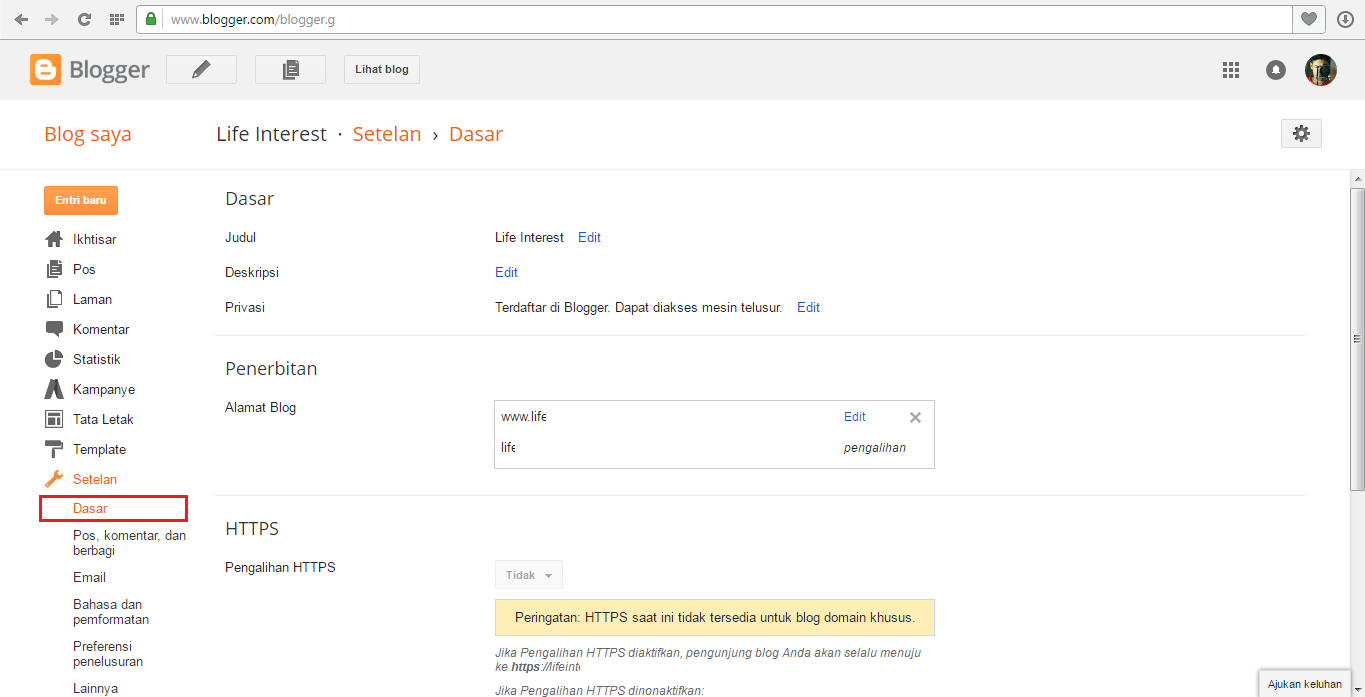
Task: Open Email settings subsection
Action: click(89, 577)
